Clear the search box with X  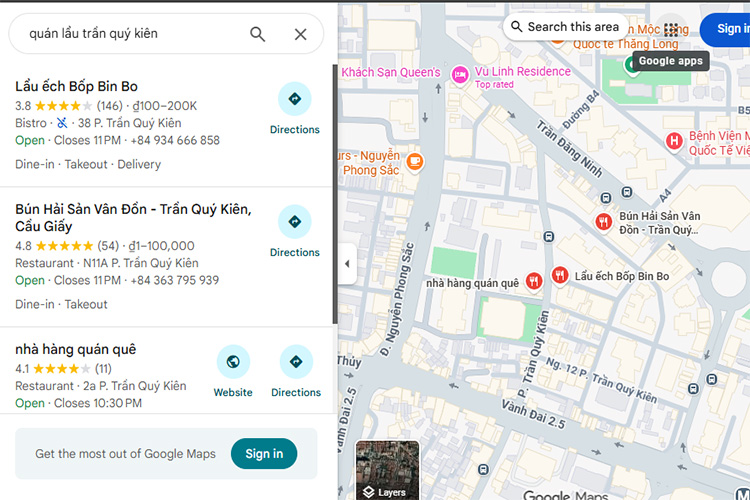[300, 34]
